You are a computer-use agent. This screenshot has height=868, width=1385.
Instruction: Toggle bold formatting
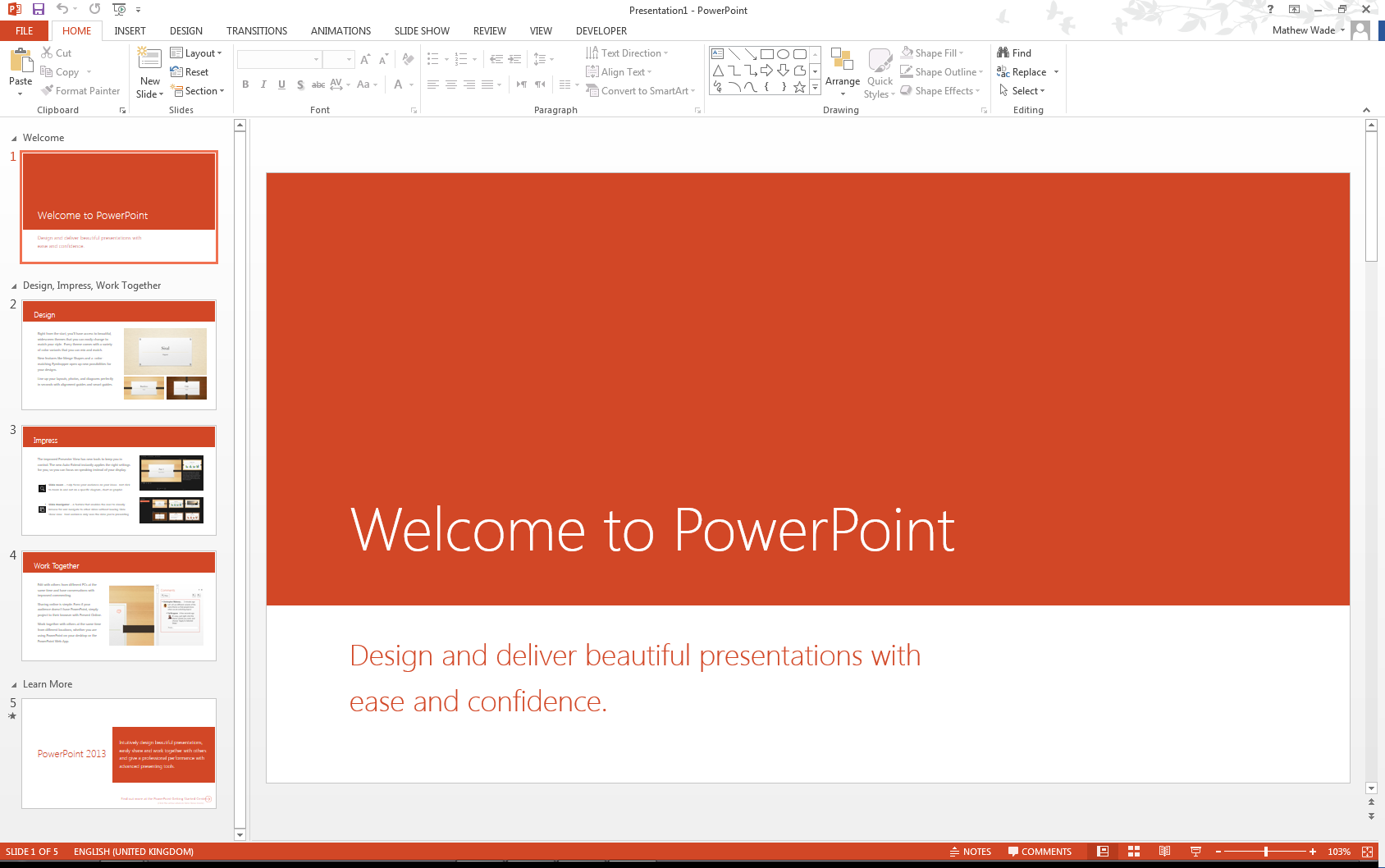(245, 85)
